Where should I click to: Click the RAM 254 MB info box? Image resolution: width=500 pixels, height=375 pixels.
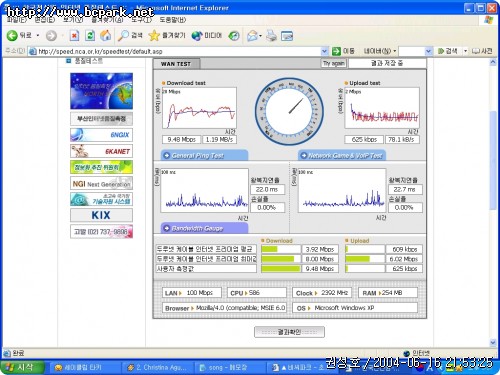(x=388, y=293)
